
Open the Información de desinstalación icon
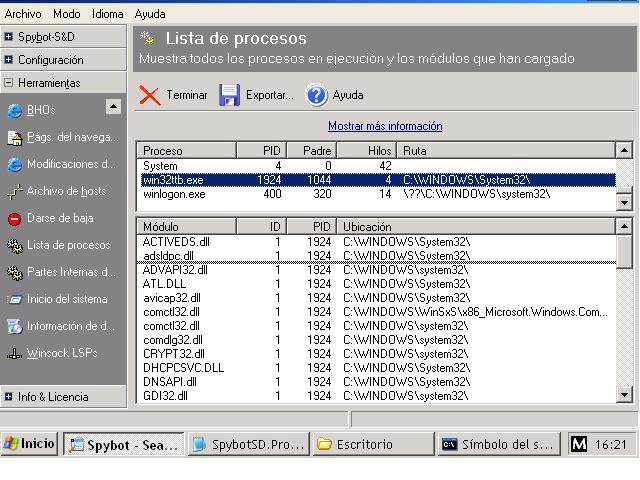coord(15,327)
